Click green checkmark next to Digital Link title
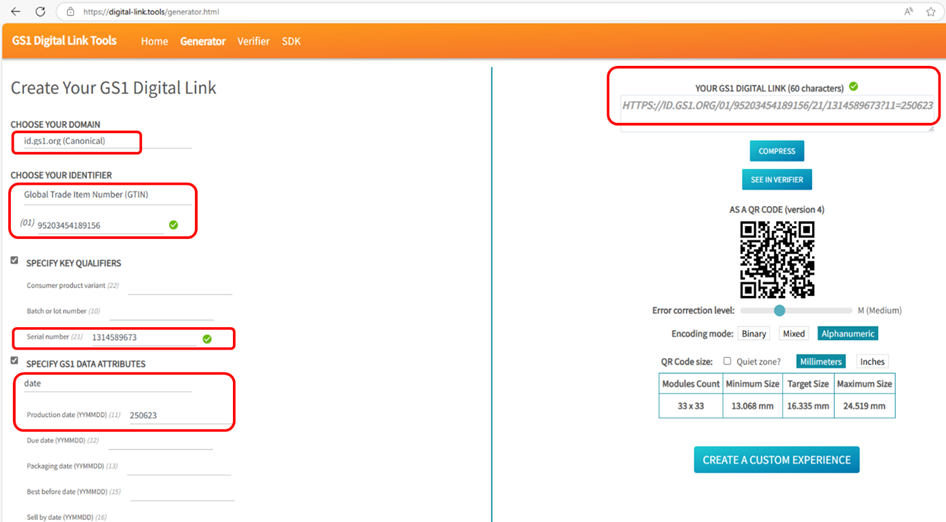 (853, 87)
